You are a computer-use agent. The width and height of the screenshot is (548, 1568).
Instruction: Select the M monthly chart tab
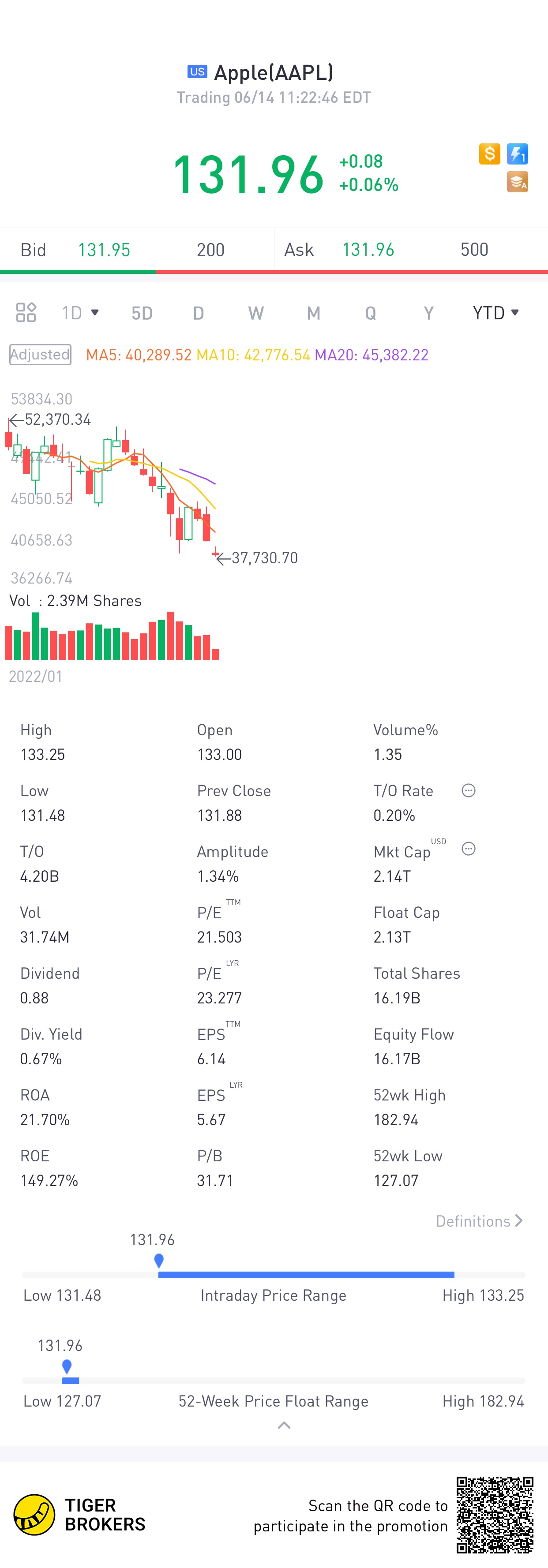point(313,313)
